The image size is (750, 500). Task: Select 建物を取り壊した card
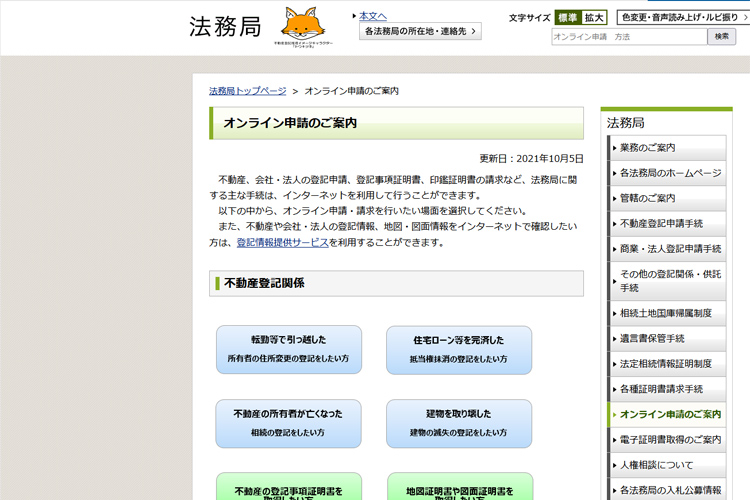point(459,424)
